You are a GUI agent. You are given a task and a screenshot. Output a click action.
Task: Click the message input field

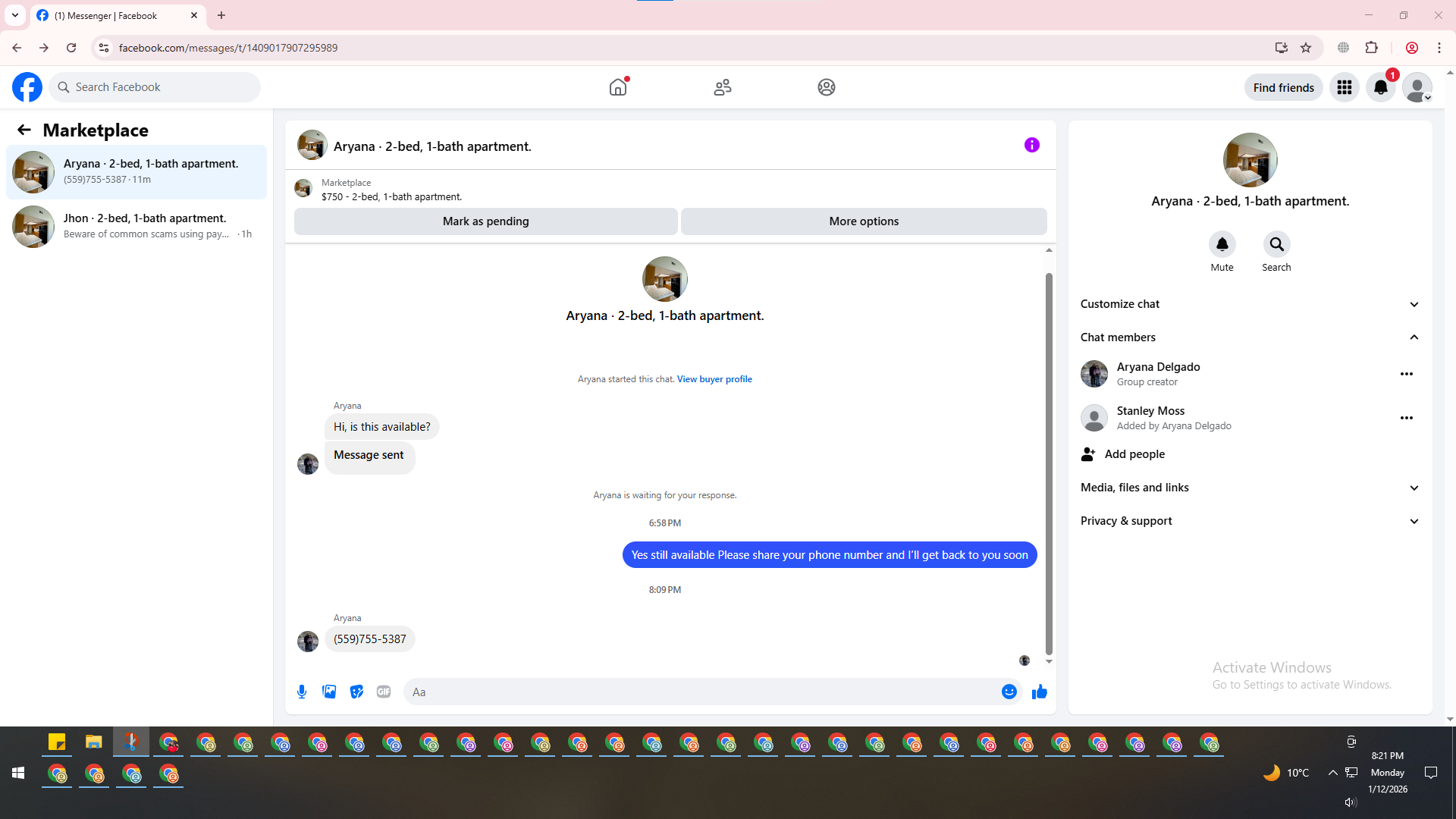(x=698, y=692)
